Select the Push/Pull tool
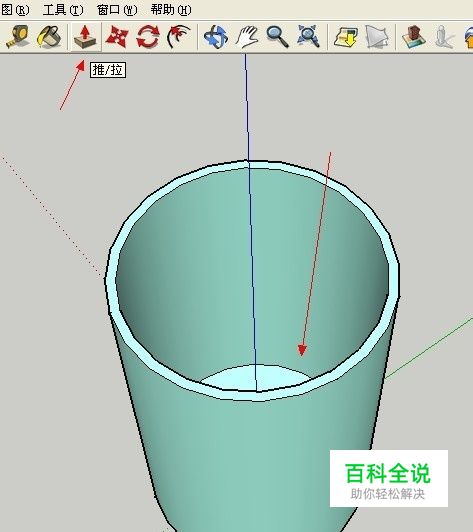This screenshot has height=532, width=473. click(85, 37)
